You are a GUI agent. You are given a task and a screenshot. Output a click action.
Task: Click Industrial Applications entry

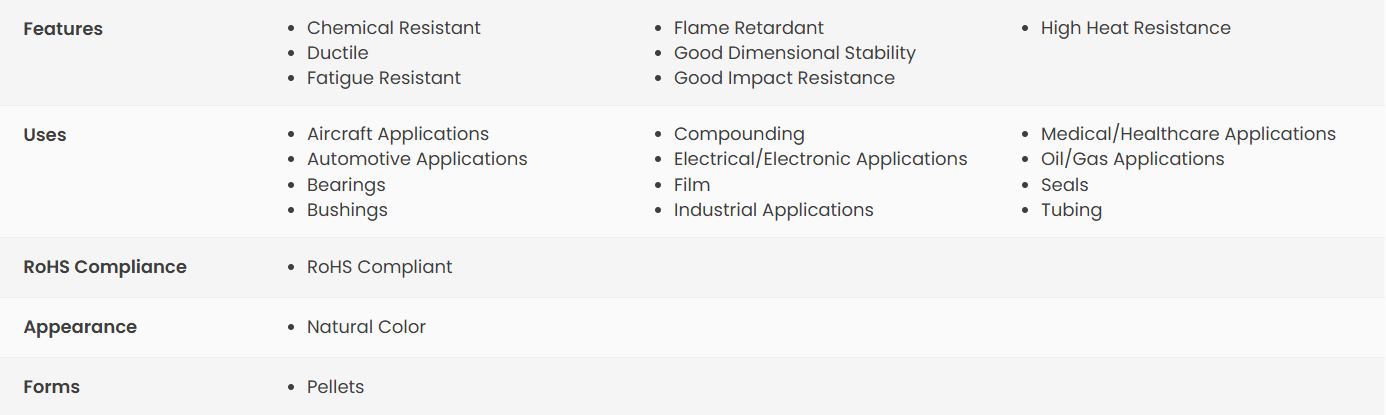(x=774, y=210)
